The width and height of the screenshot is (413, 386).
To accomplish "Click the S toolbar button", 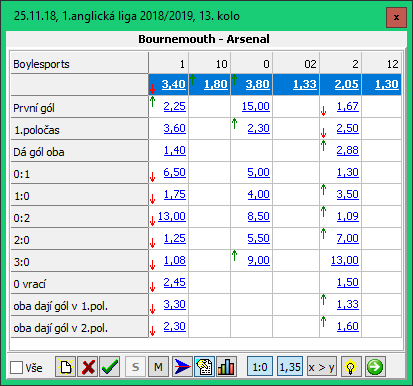I will [x=135, y=367].
